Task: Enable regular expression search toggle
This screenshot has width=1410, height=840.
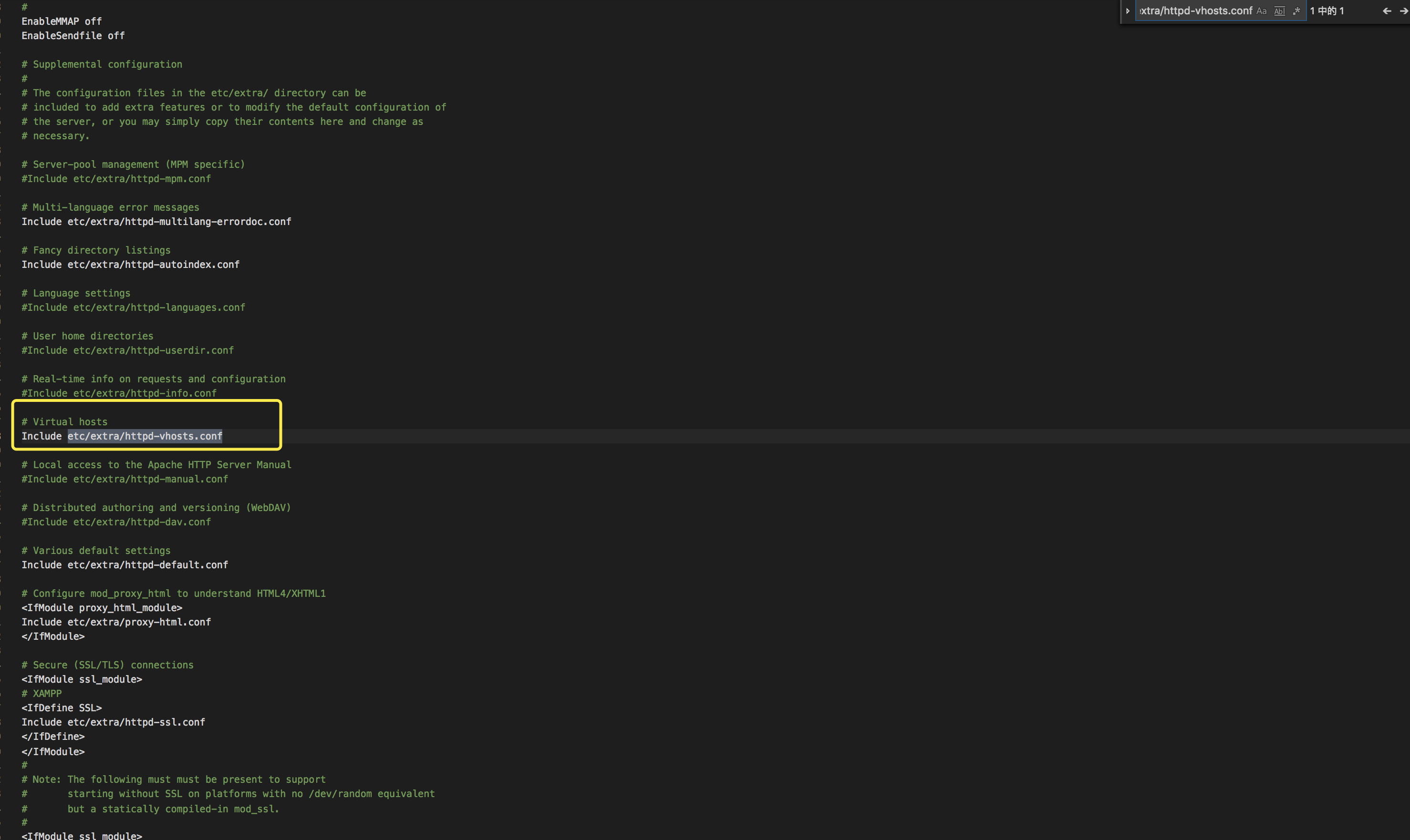Action: (1297, 11)
